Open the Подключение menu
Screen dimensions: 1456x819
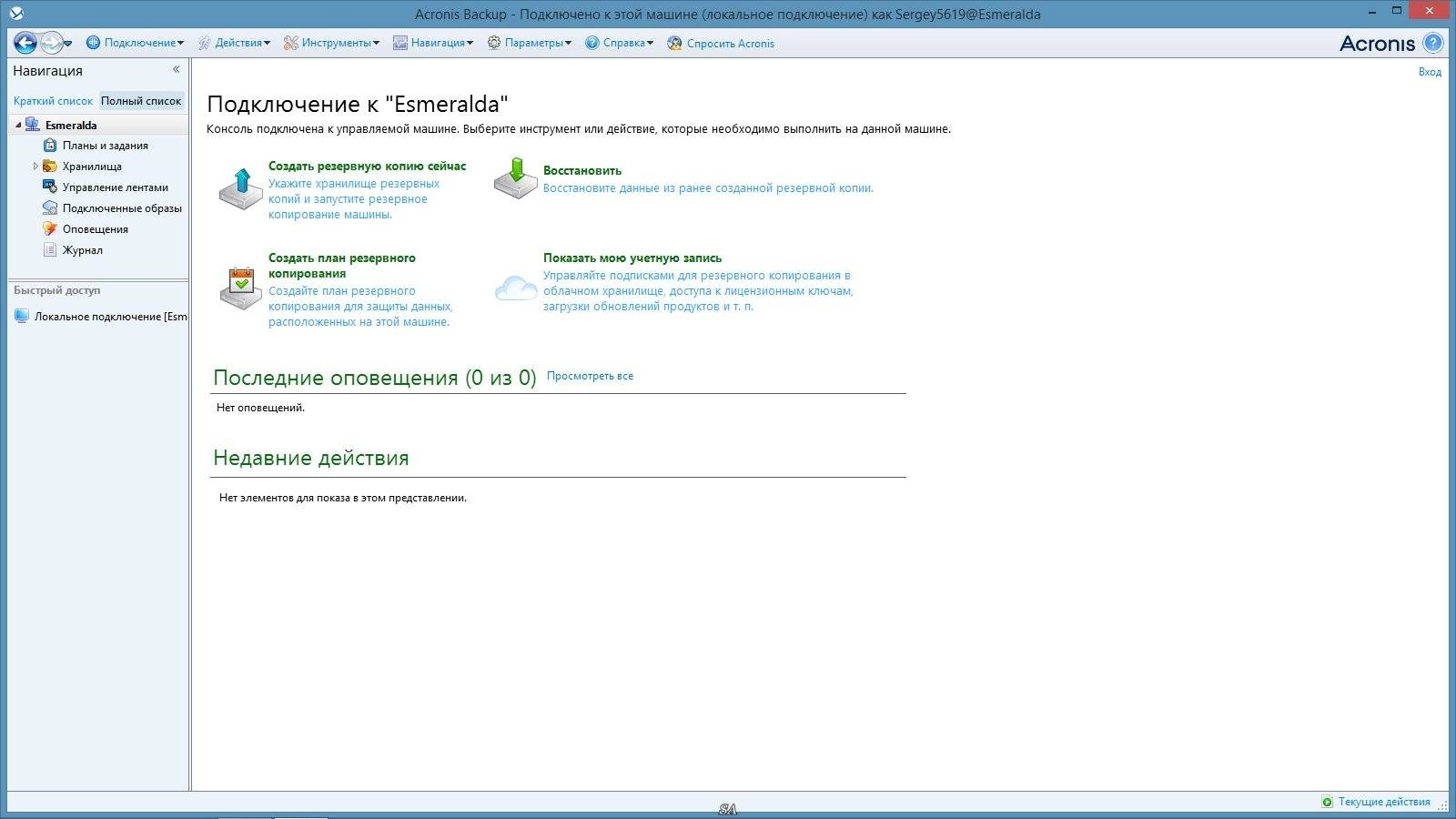pyautogui.click(x=144, y=43)
